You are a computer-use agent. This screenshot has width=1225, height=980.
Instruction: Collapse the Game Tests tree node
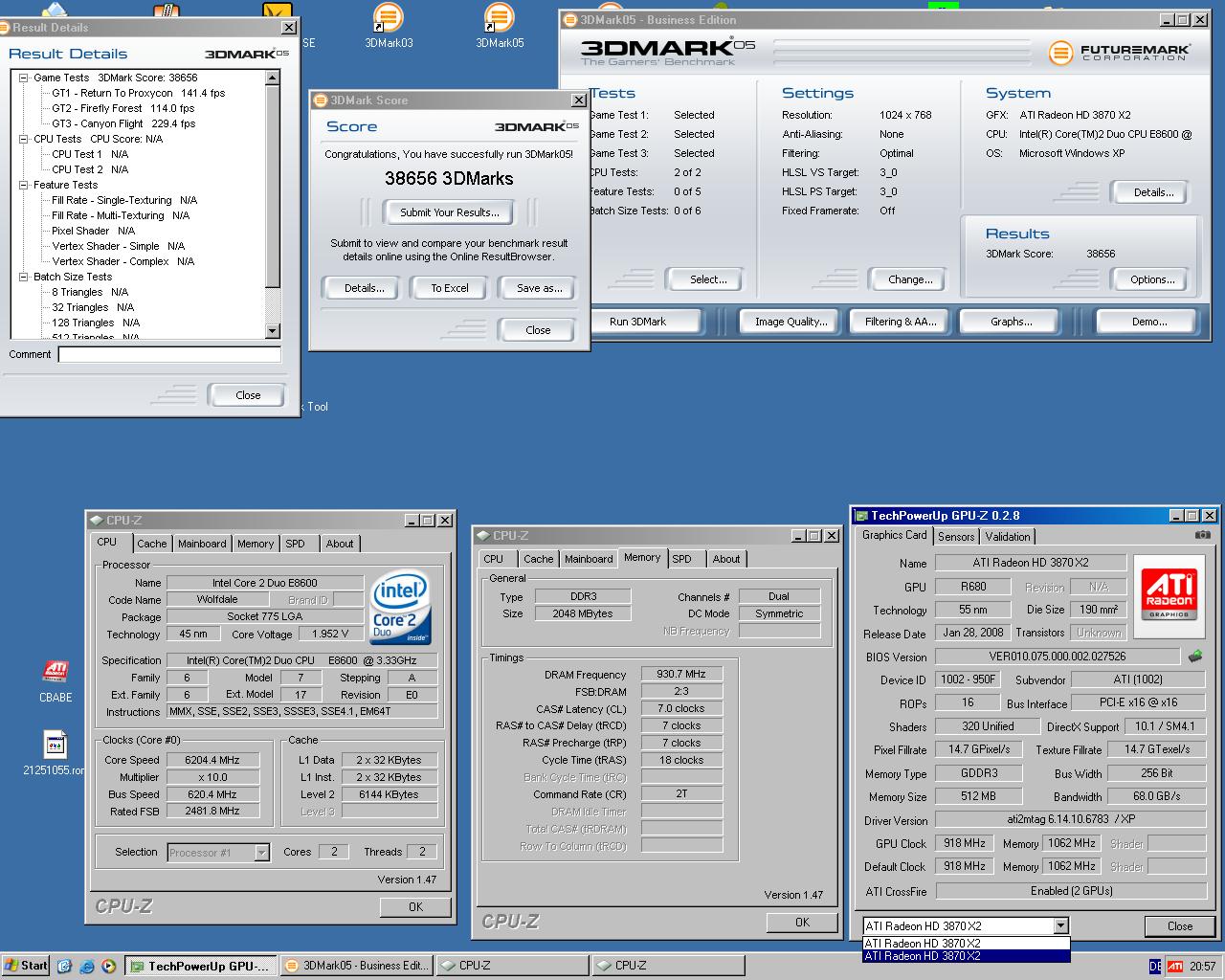24,78
